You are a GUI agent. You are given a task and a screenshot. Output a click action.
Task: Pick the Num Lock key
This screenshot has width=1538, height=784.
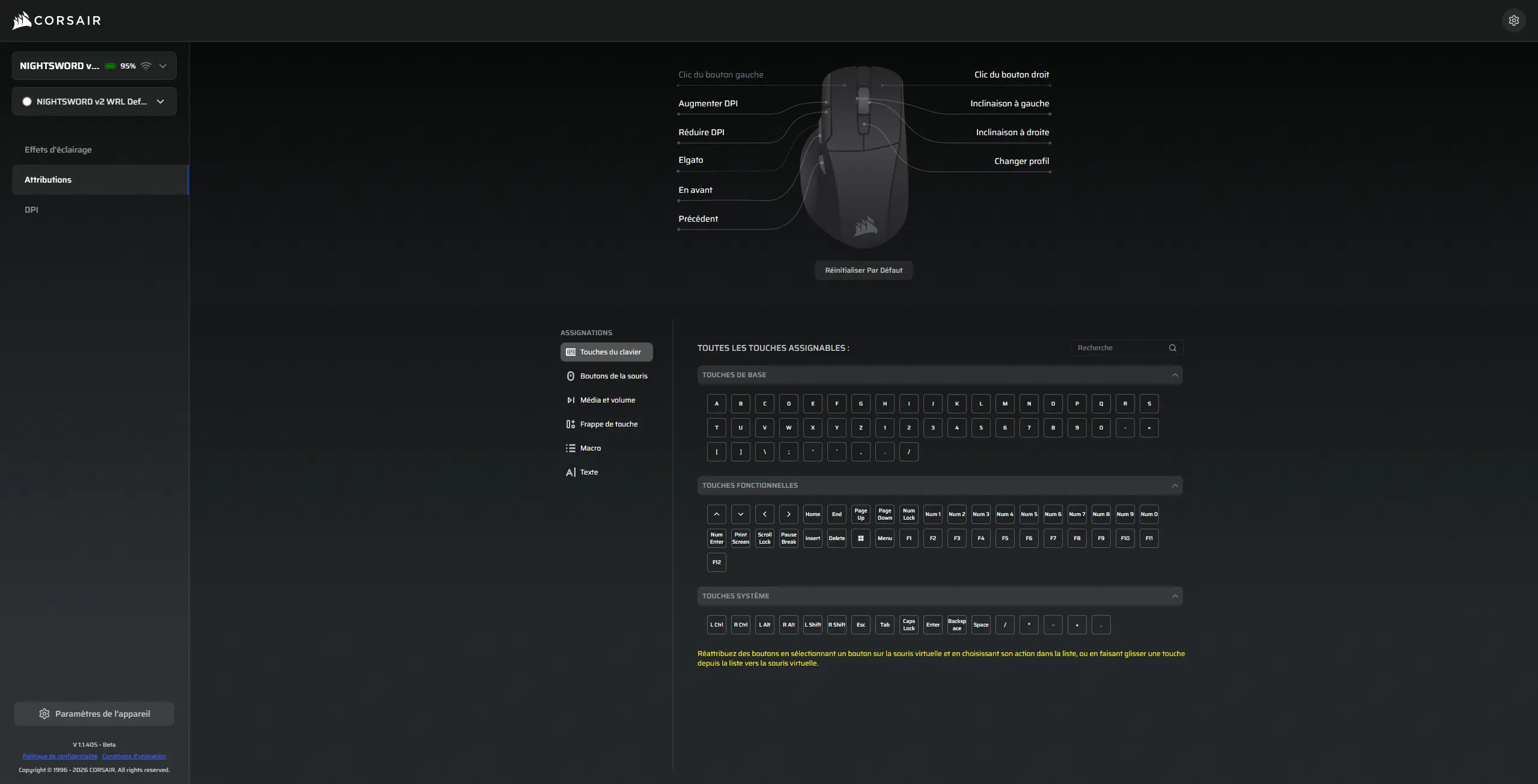pos(909,514)
